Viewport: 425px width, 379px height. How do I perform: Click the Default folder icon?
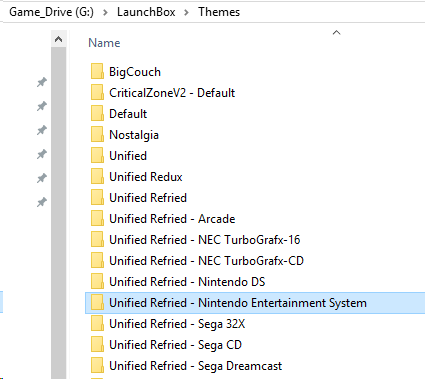click(x=97, y=113)
